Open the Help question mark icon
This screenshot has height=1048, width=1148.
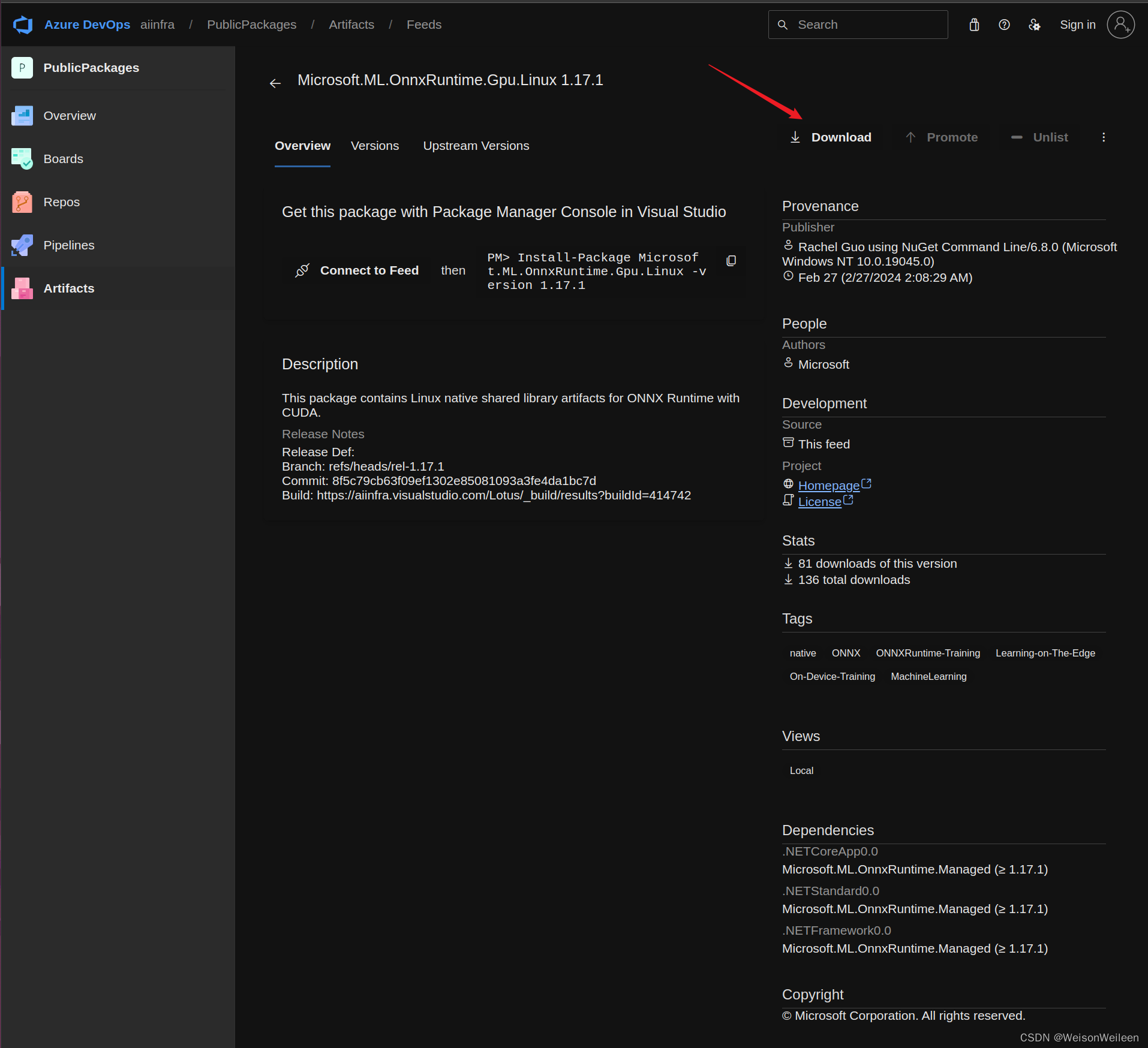(x=1004, y=25)
